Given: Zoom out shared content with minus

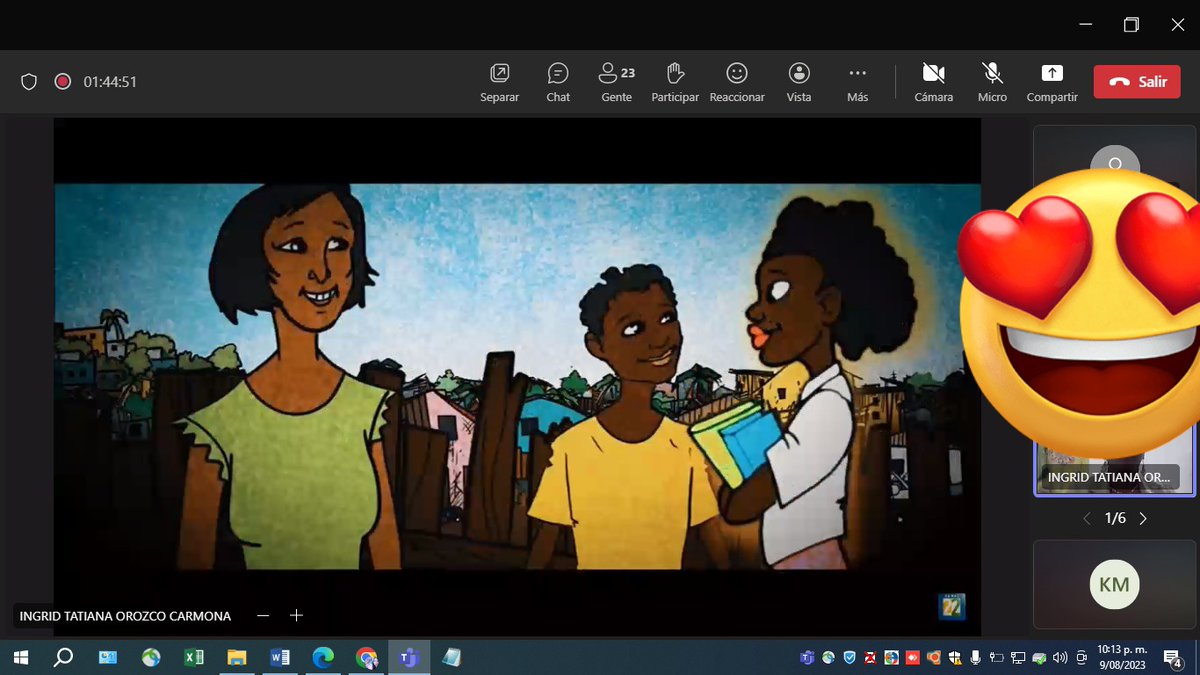Looking at the screenshot, I should [263, 616].
